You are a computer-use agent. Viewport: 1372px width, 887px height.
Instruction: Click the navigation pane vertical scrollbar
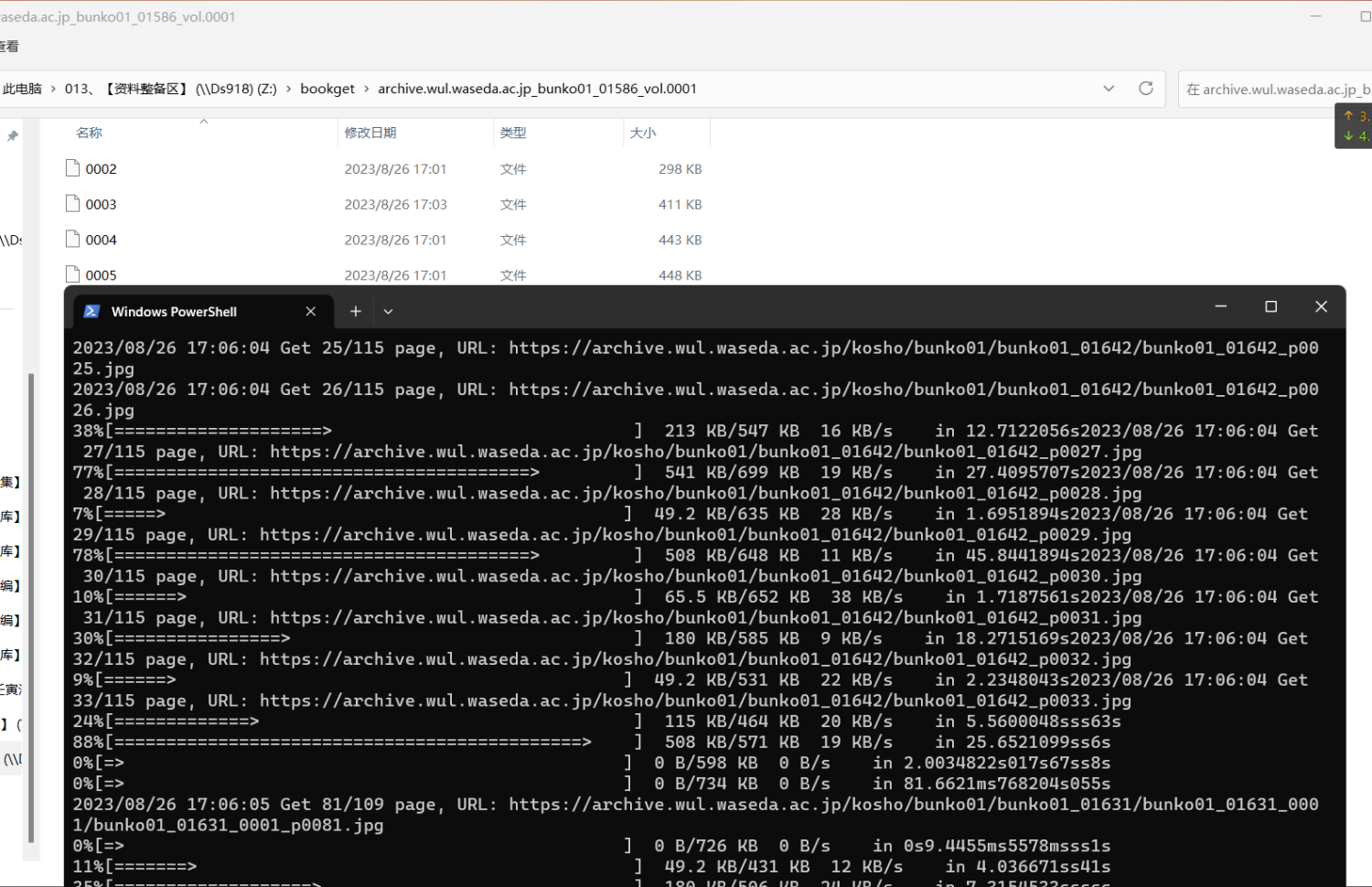pos(31,607)
